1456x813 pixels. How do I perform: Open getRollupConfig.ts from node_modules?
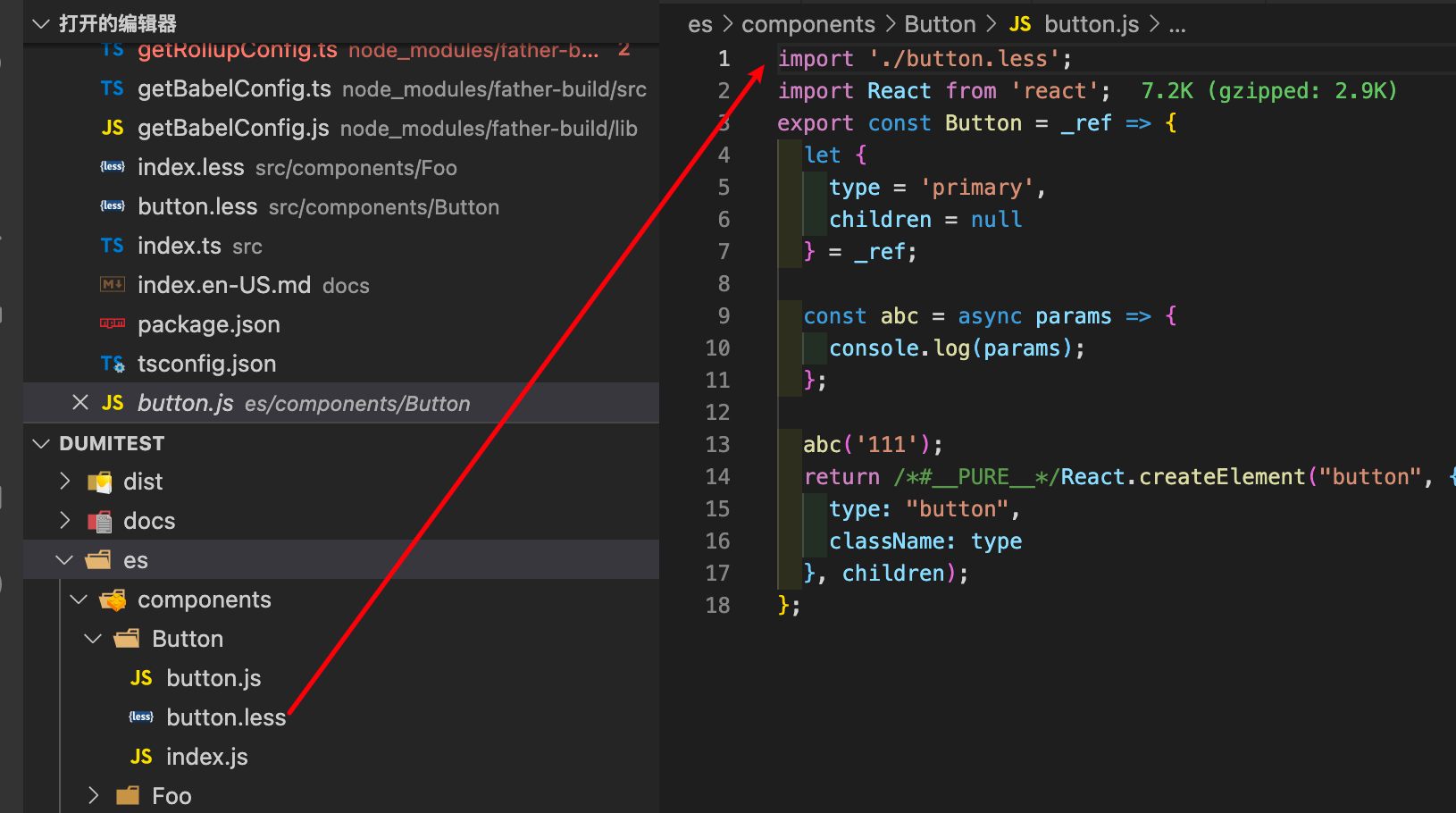(x=237, y=50)
